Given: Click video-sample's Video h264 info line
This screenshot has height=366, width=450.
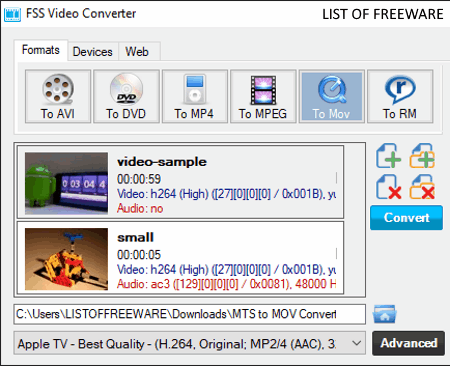Looking at the screenshot, I should pyautogui.click(x=226, y=194).
